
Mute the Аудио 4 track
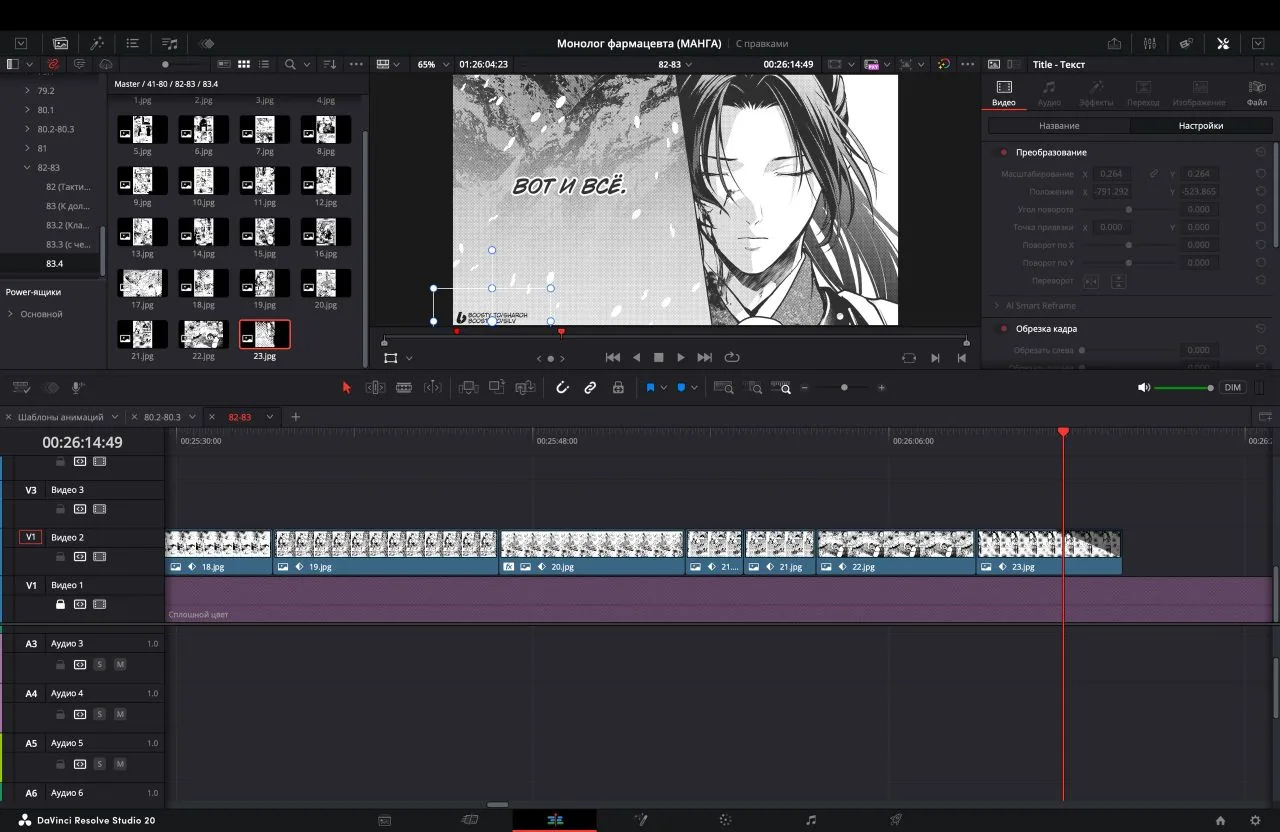coord(120,714)
